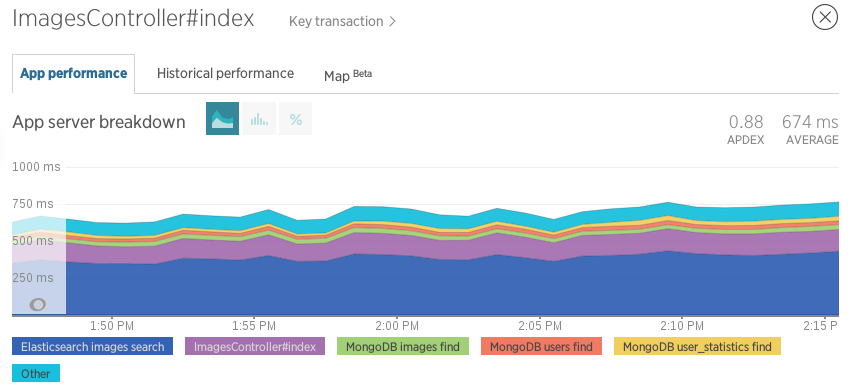Click the 1:55 PM time axis label
Screen dimensions: 853x390
[254, 326]
